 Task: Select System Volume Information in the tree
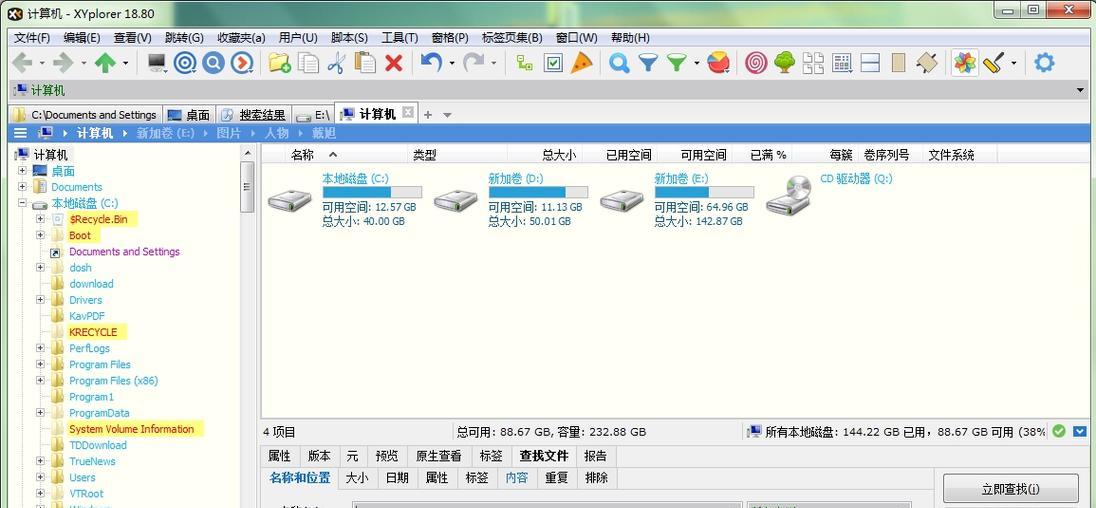(131, 429)
